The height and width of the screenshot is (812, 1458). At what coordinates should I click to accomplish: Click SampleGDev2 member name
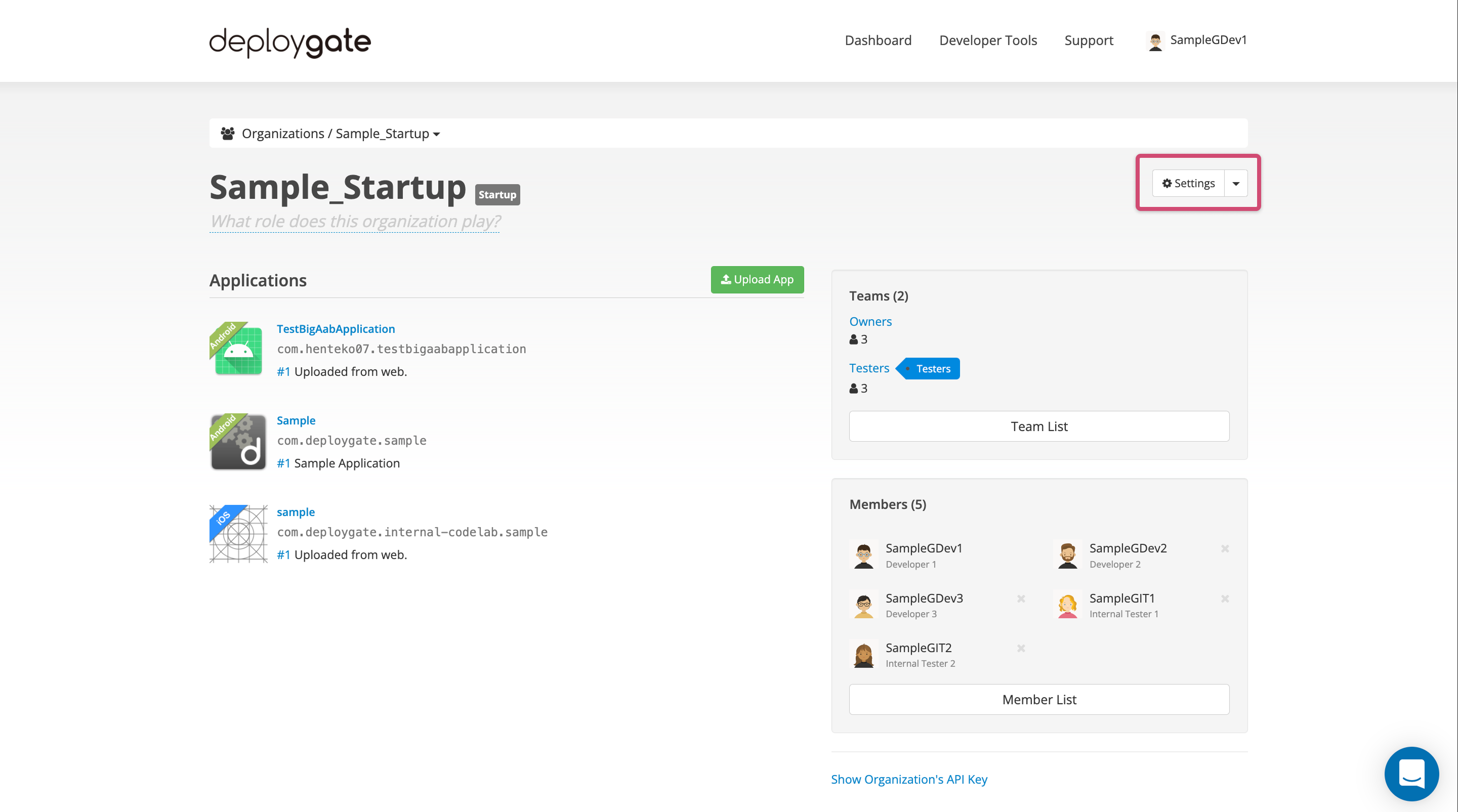click(1128, 548)
